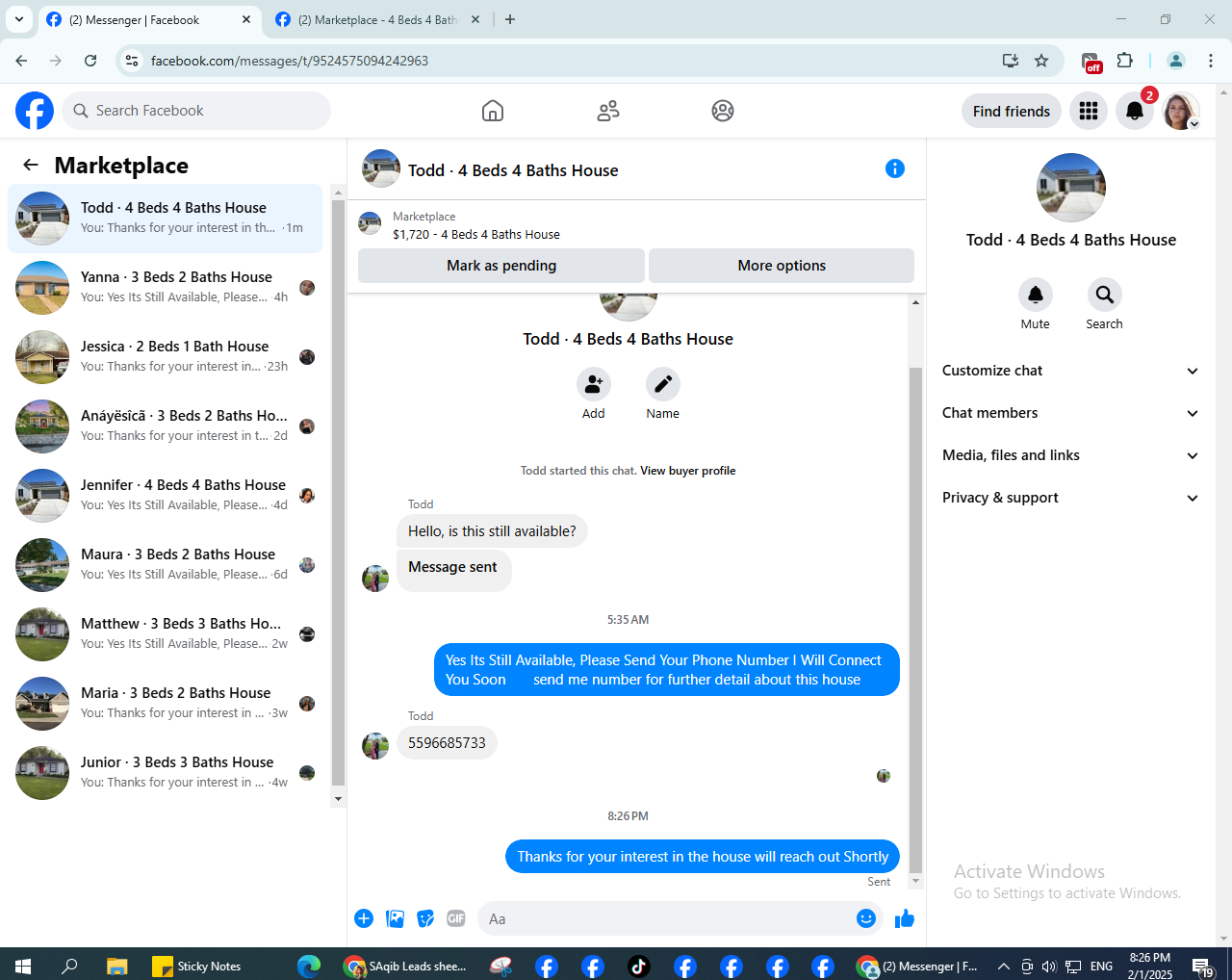Reload the page in Chrome

pos(90,61)
